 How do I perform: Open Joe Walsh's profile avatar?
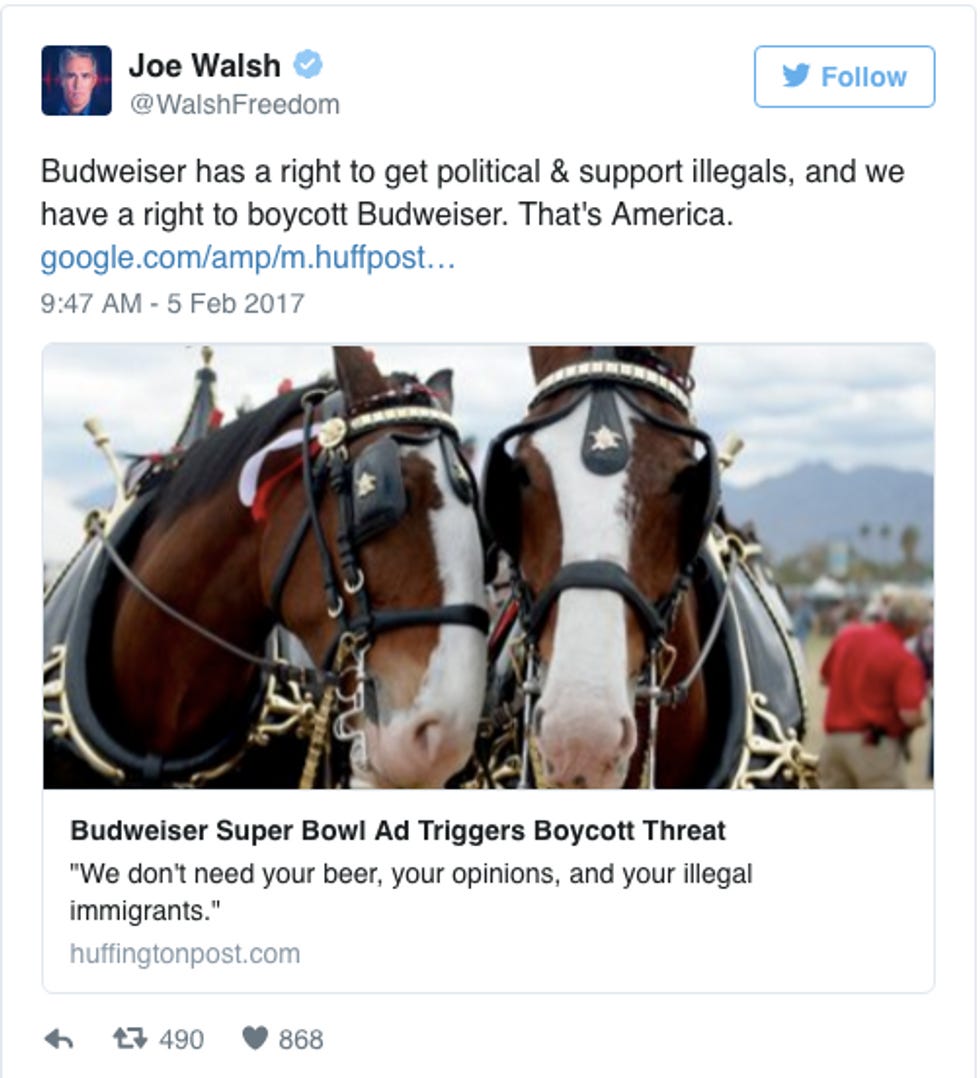pyautogui.click(x=76, y=80)
